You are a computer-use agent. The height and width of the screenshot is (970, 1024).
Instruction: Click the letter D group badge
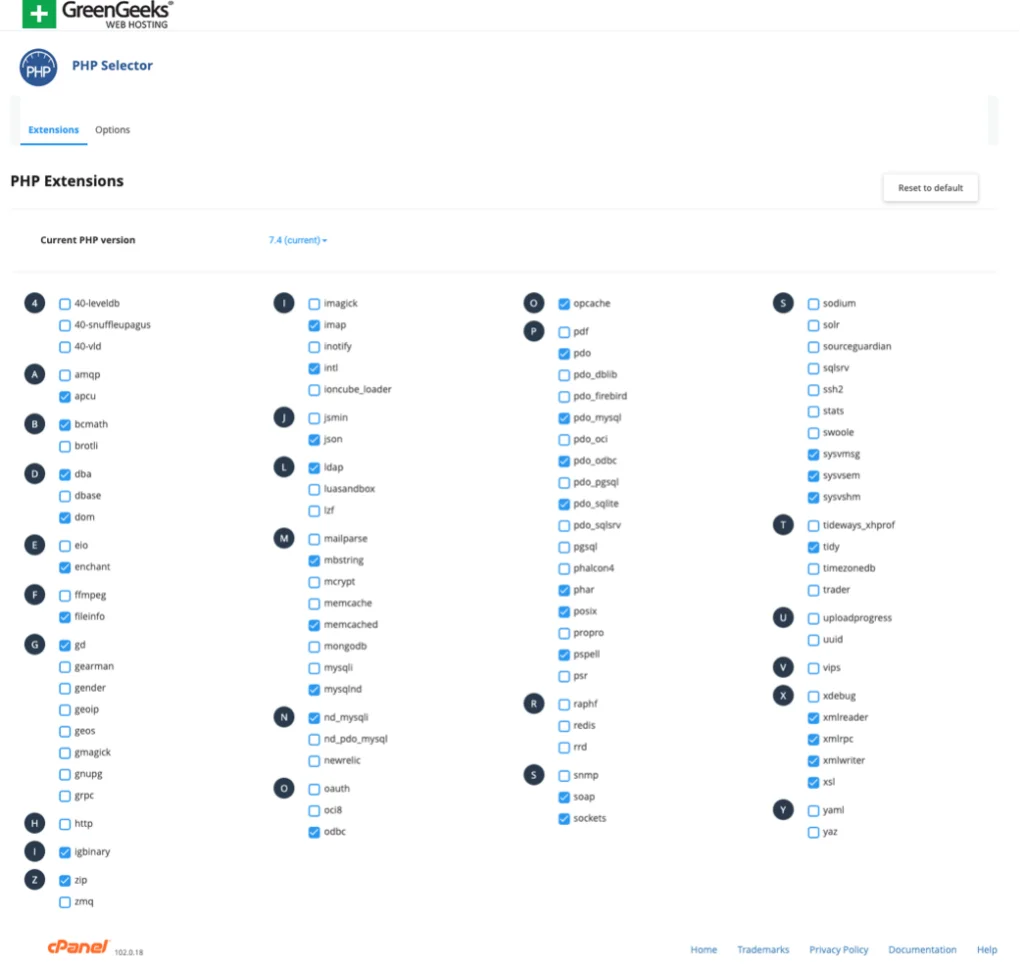coord(35,474)
